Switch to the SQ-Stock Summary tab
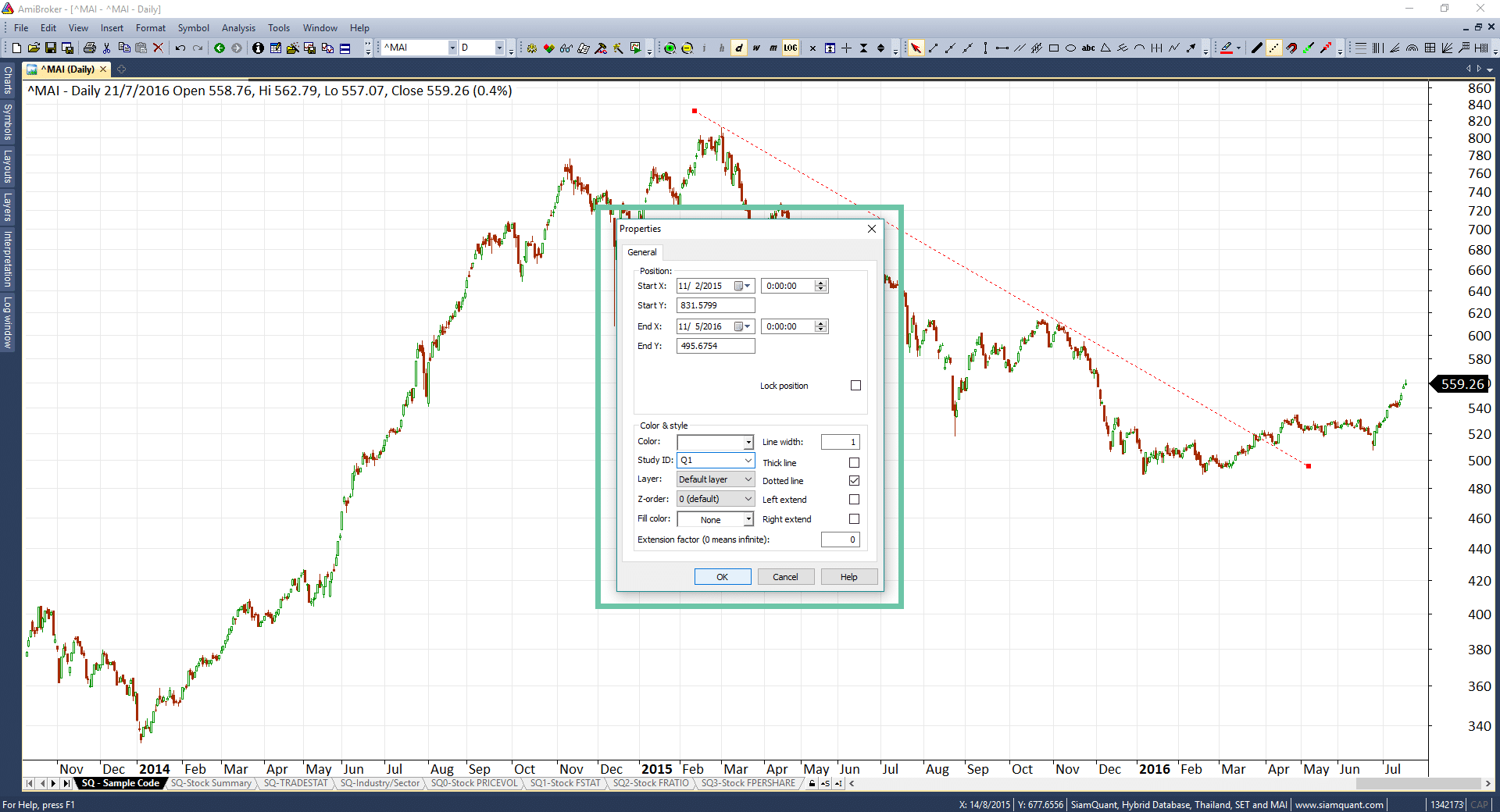This screenshot has width=1500, height=812. point(211,783)
